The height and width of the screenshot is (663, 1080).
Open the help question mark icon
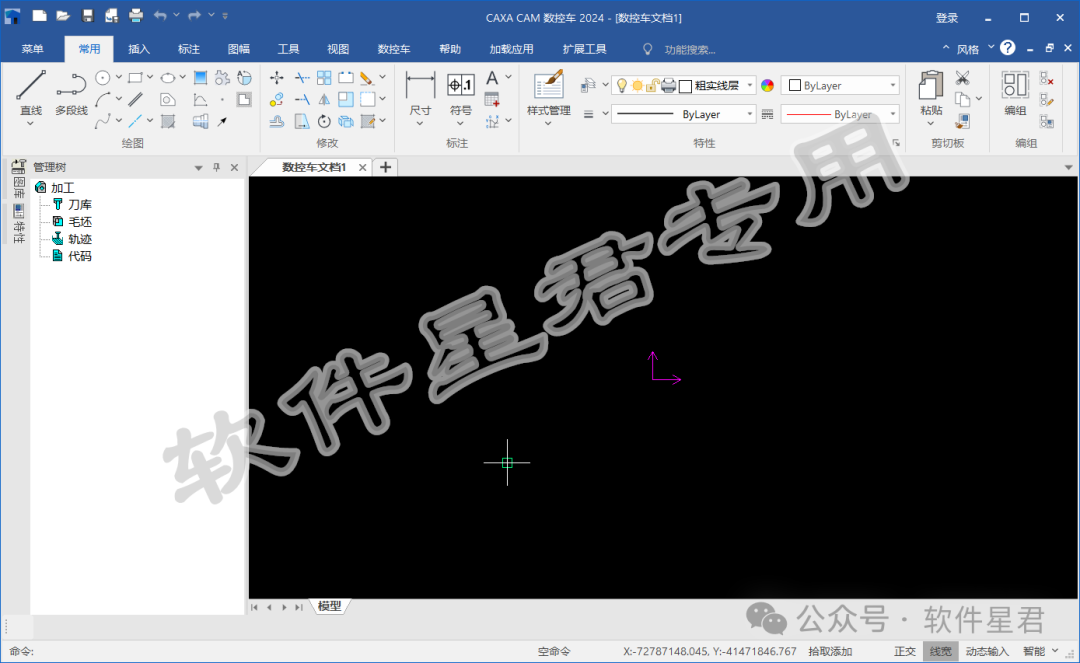pos(1008,48)
